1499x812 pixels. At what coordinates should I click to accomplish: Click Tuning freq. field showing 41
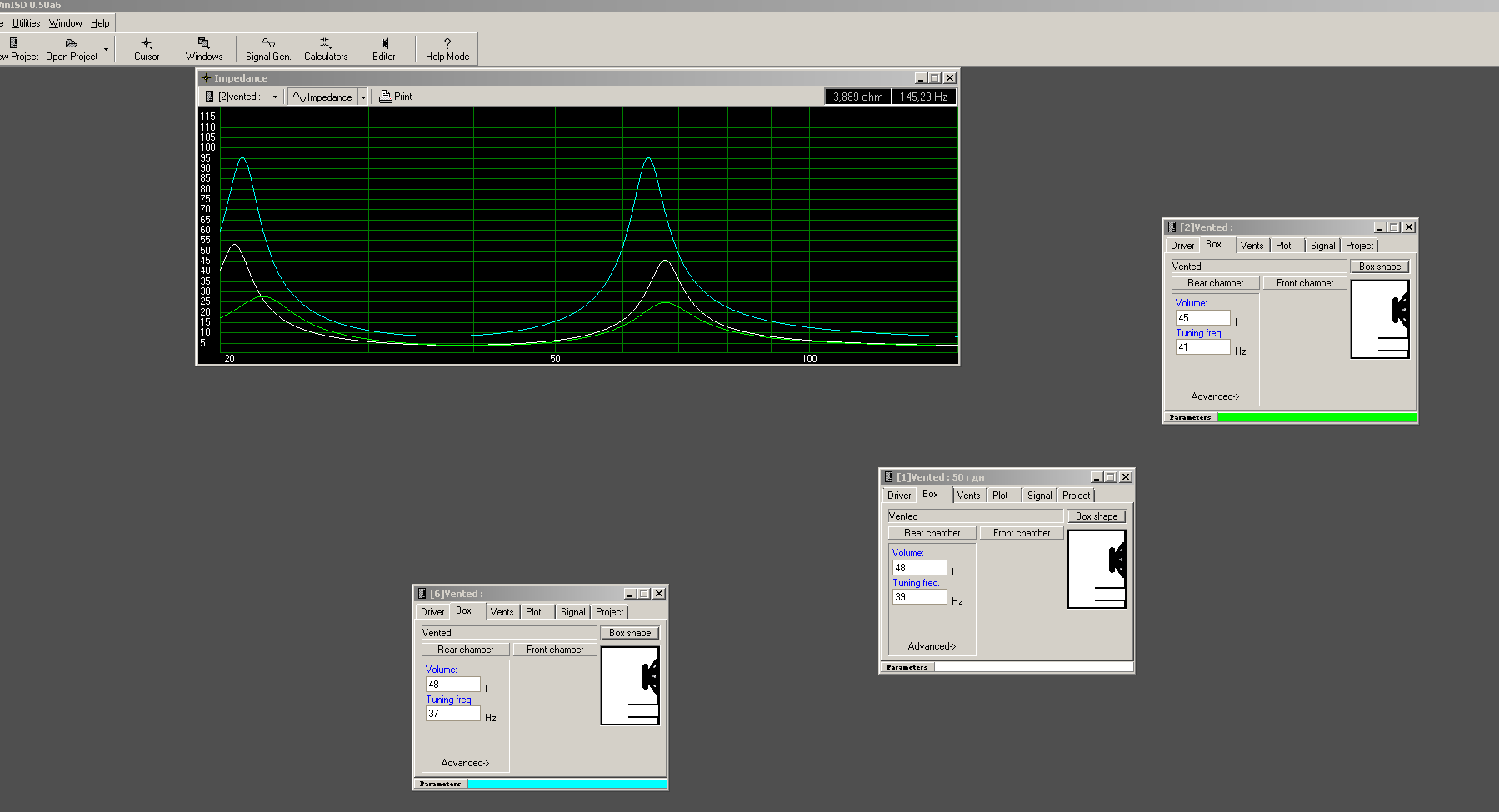click(x=1202, y=347)
